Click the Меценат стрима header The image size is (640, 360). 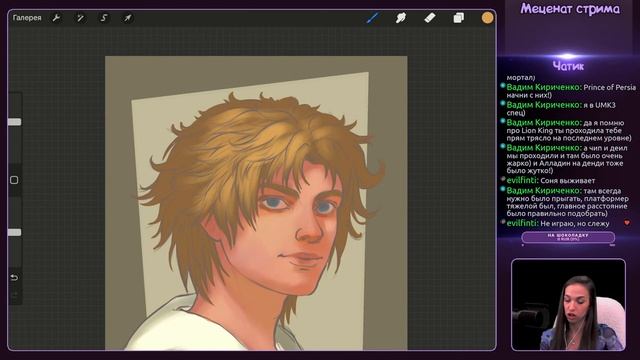tap(570, 9)
